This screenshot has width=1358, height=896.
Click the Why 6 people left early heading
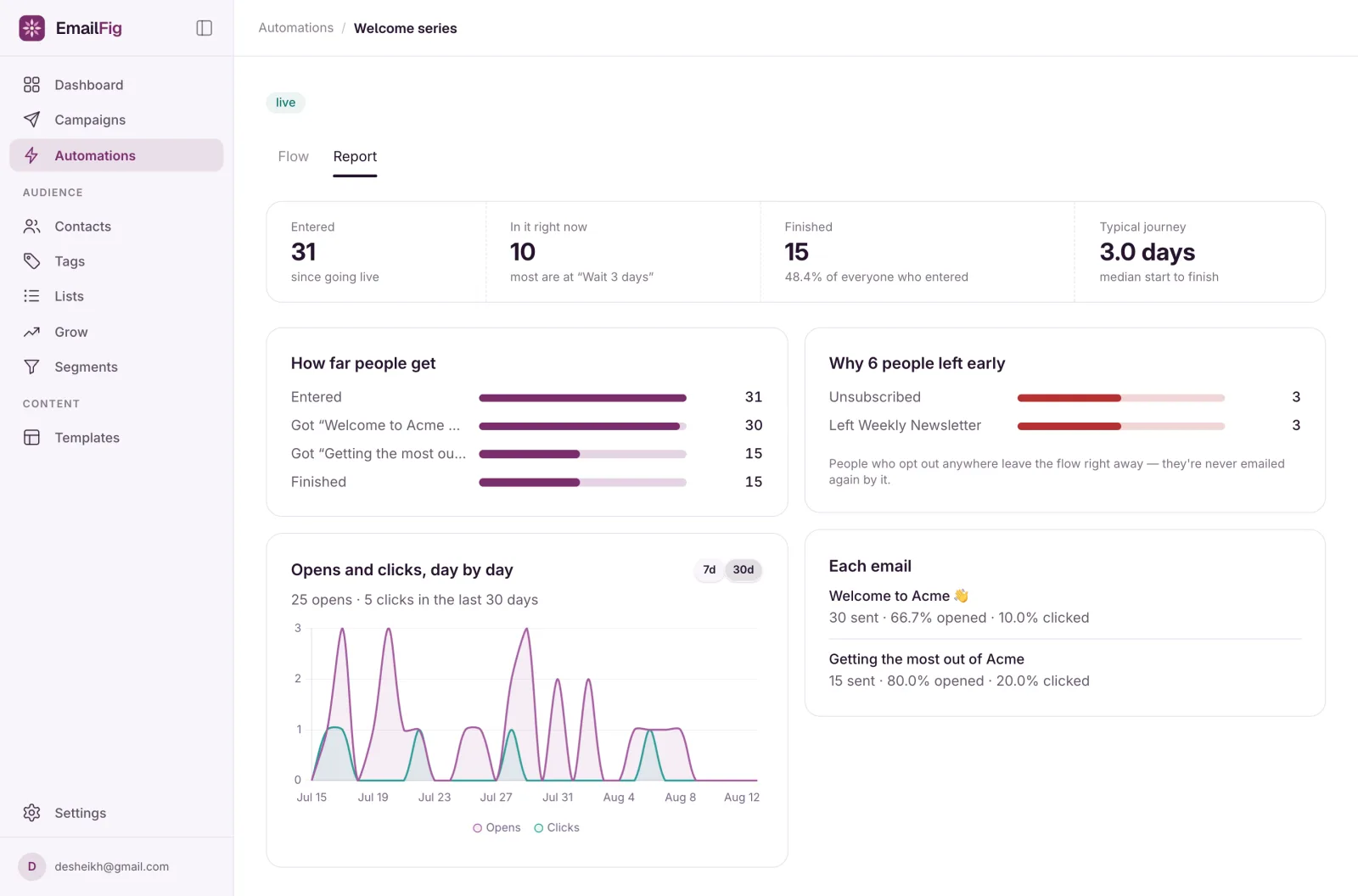917,363
